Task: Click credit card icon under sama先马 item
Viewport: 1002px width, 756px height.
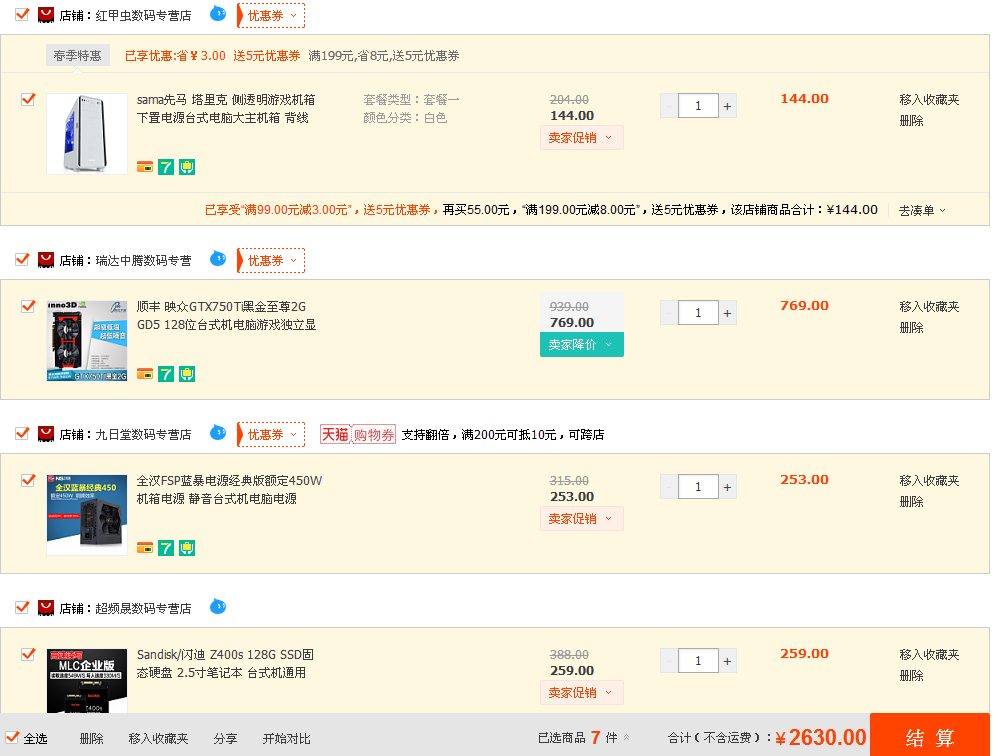Action: click(145, 167)
